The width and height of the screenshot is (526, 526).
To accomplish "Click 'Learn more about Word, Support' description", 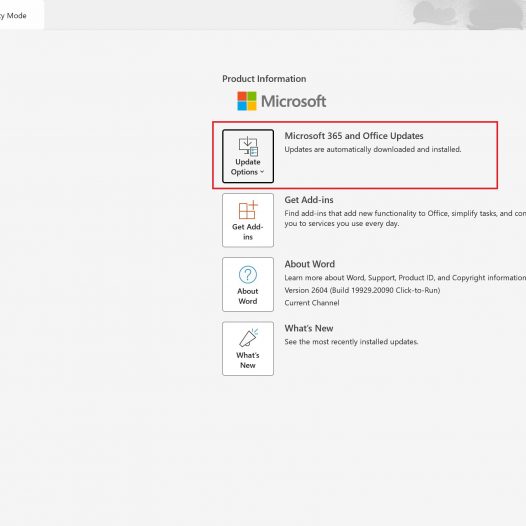I will [405, 278].
